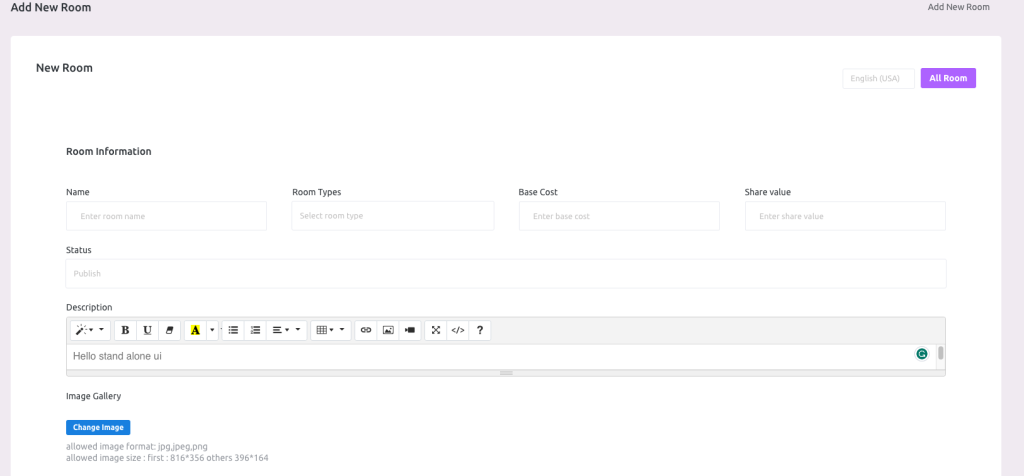The height and width of the screenshot is (476, 1024).
Task: Insert an unordered bullet list
Action: (x=233, y=330)
